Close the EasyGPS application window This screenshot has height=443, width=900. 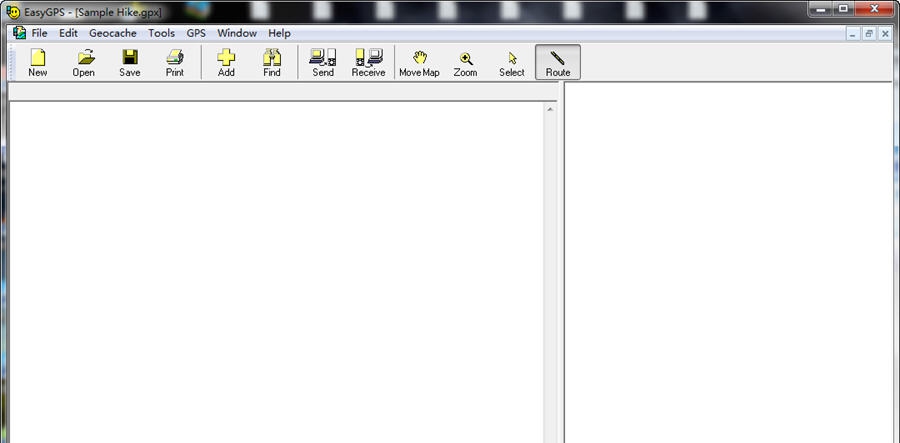pos(874,9)
